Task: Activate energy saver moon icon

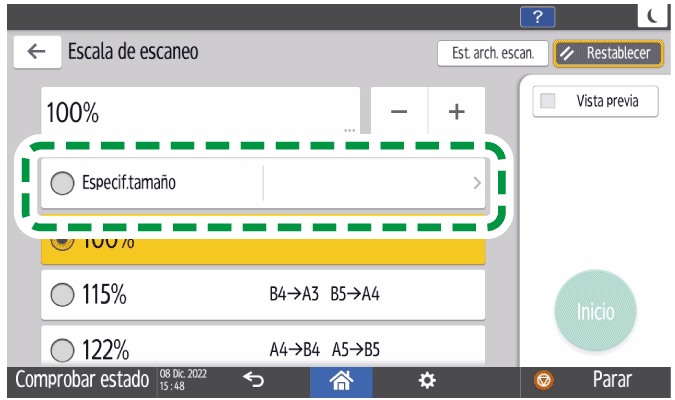Action: [x=651, y=14]
